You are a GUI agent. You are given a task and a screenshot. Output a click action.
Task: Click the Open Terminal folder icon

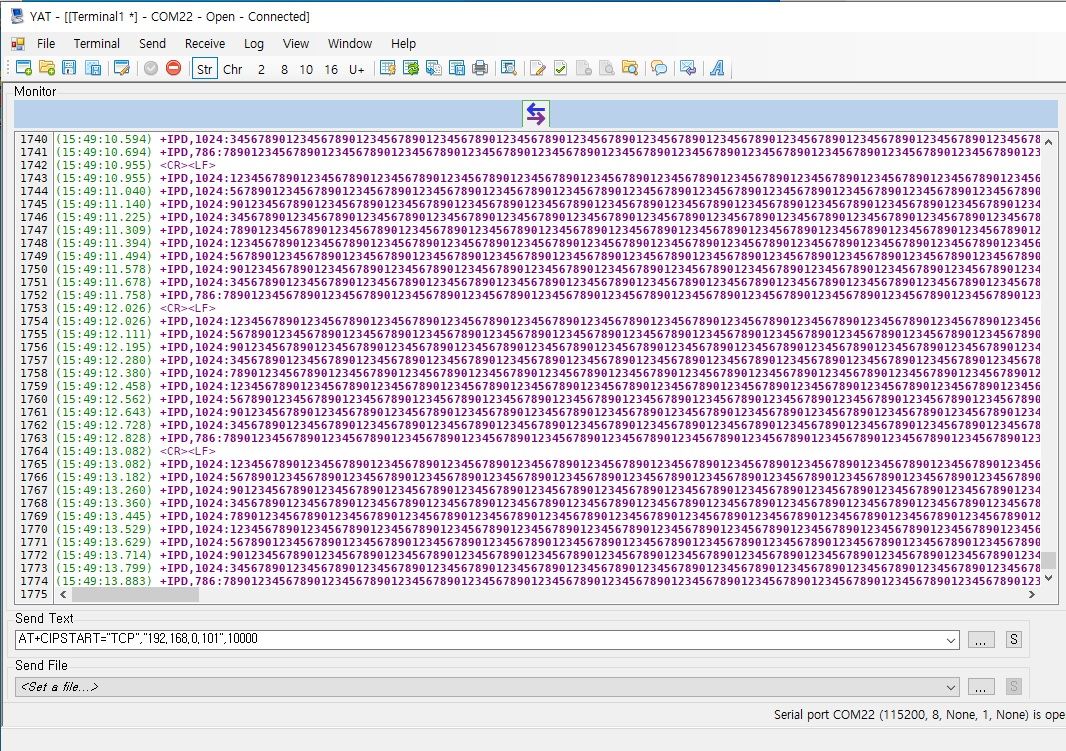click(x=47, y=68)
